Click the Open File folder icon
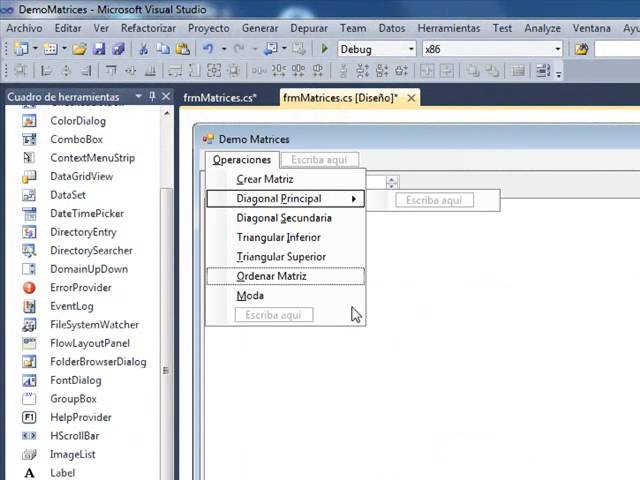The width and height of the screenshot is (640, 480). 78,49
